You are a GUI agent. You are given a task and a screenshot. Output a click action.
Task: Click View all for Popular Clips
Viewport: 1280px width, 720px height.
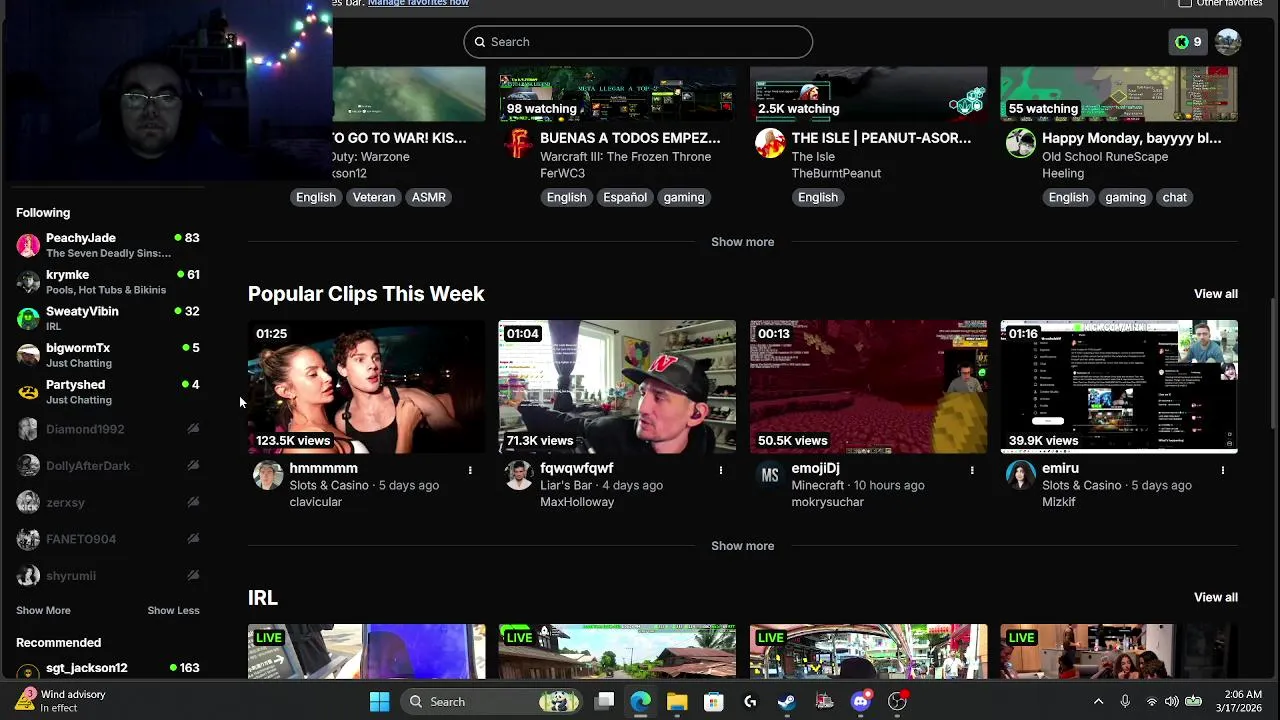point(1216,294)
